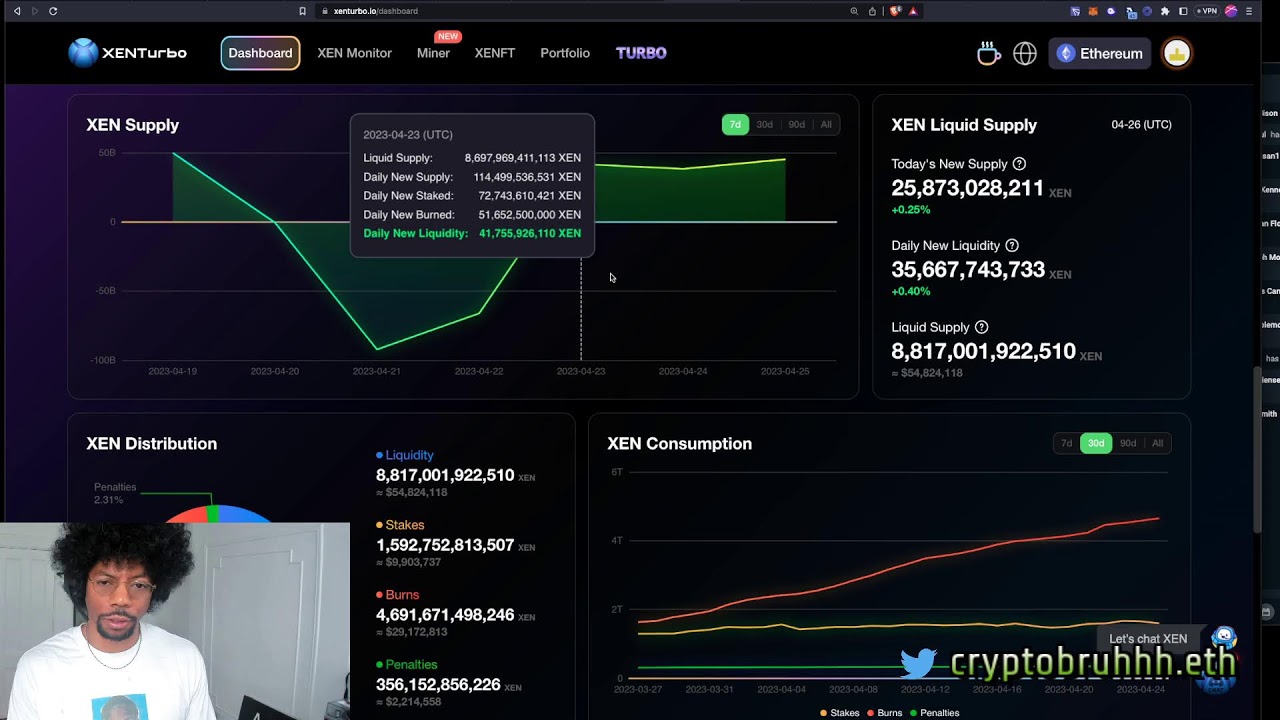Select All range on XEN Consumption chart
The height and width of the screenshot is (720, 1280).
point(1157,443)
